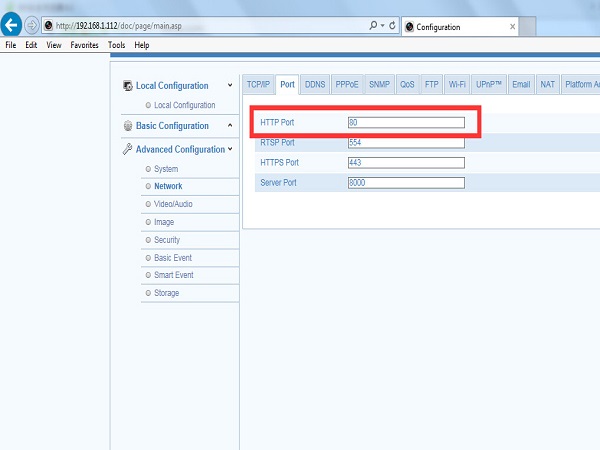Click the Basic Configuration globe icon
This screenshot has height=450, width=600.
tap(128, 126)
